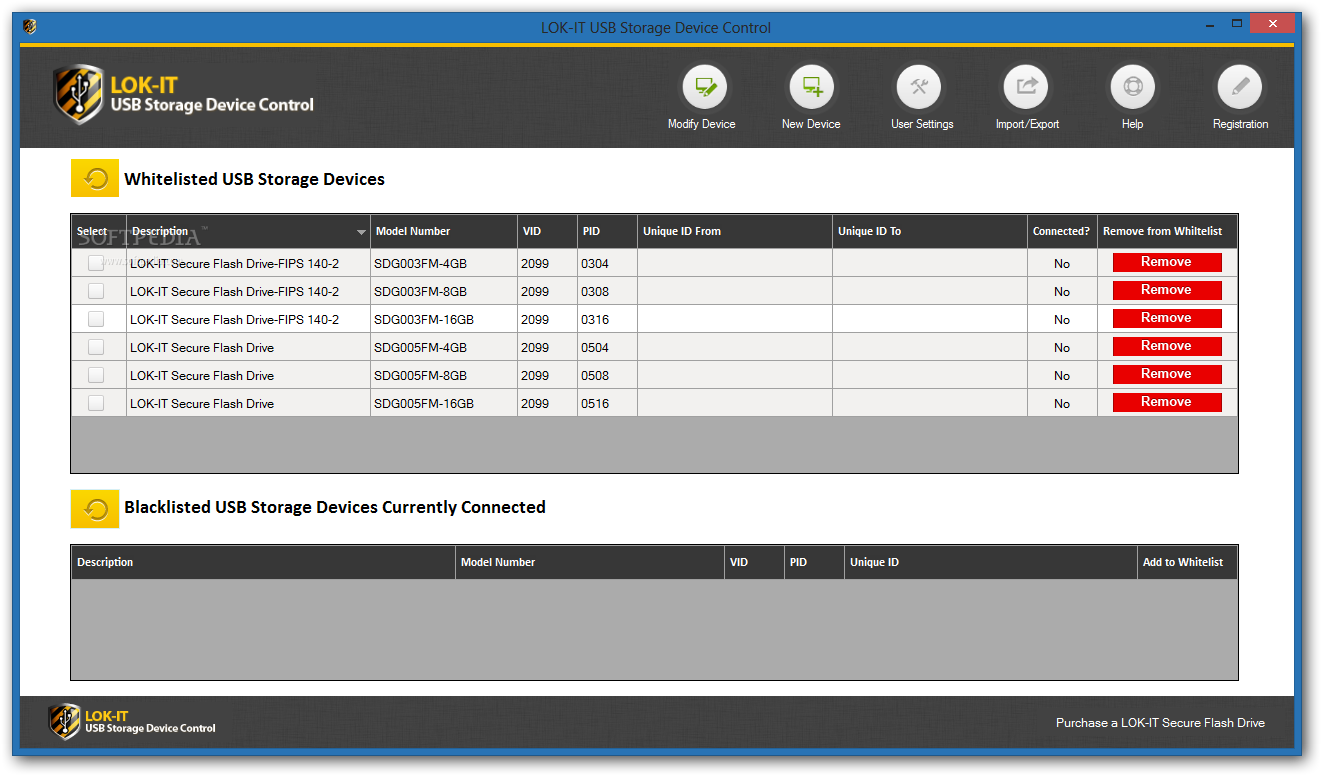
Task: Sort whitelist by PID column header
Action: tap(607, 231)
